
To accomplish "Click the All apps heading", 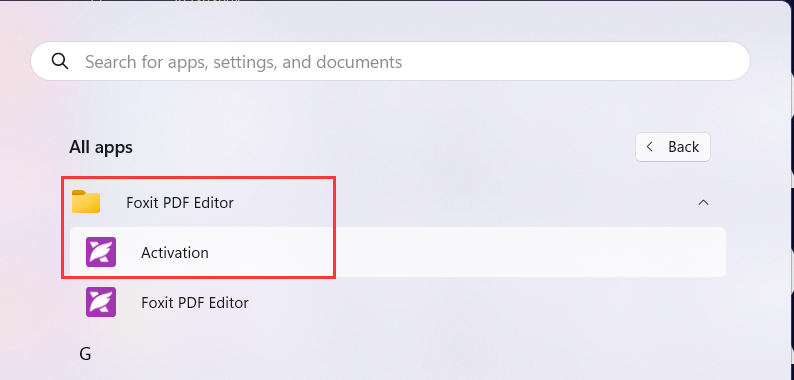I will 101,147.
